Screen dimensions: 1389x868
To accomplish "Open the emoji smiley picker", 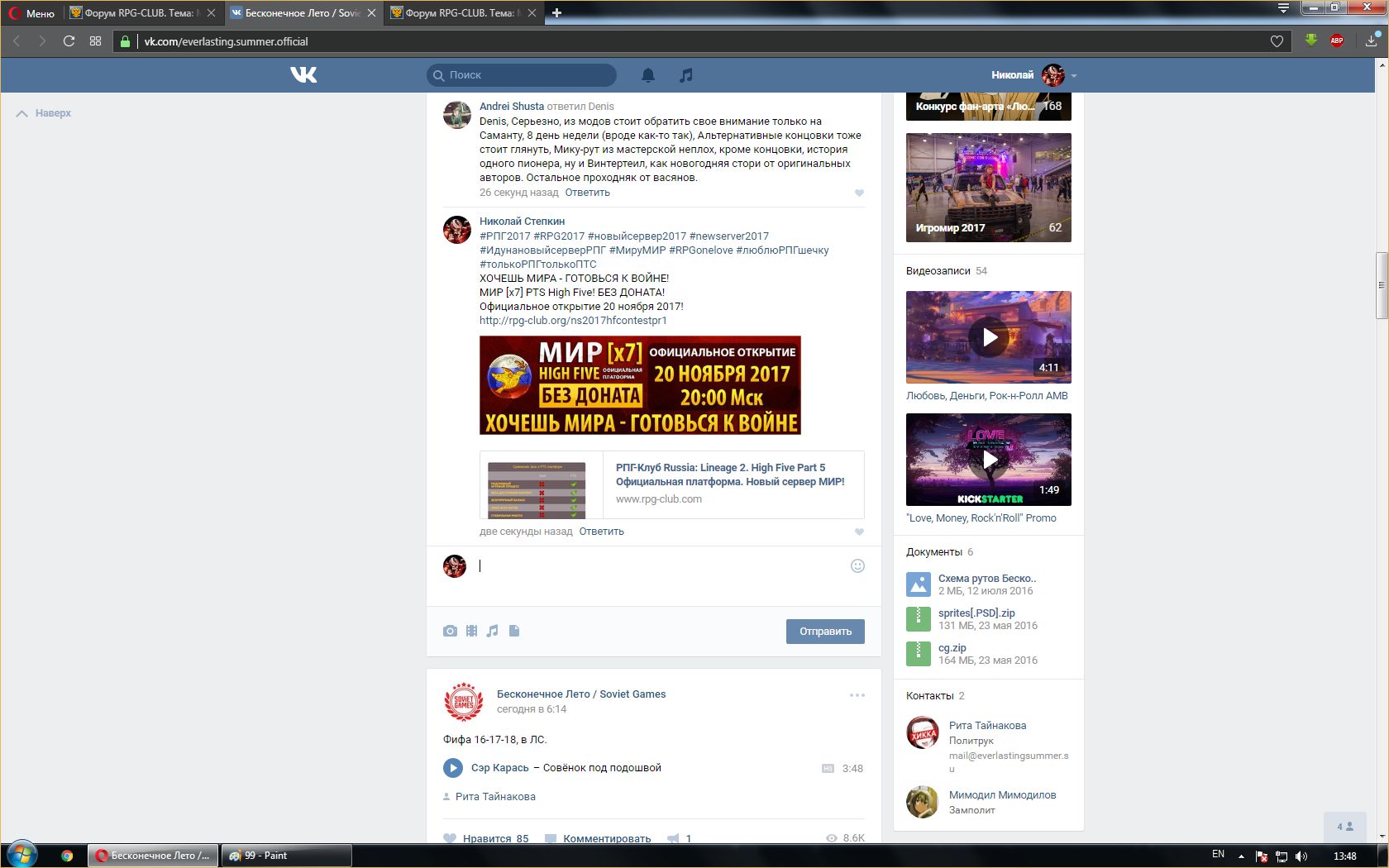I will click(857, 565).
